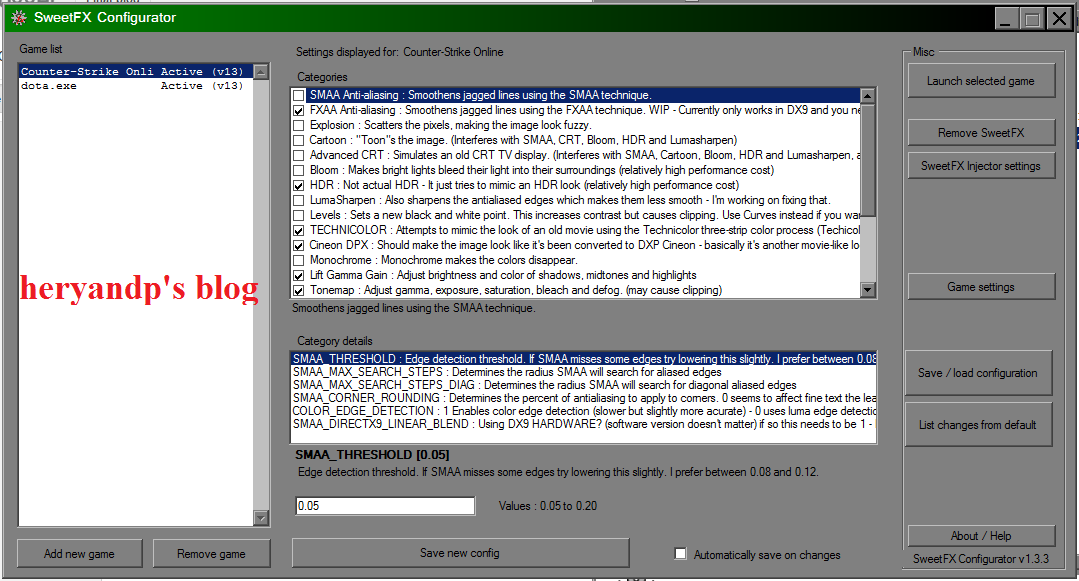This screenshot has width=1079, height=581.
Task: Open Game settings
Action: [981, 286]
